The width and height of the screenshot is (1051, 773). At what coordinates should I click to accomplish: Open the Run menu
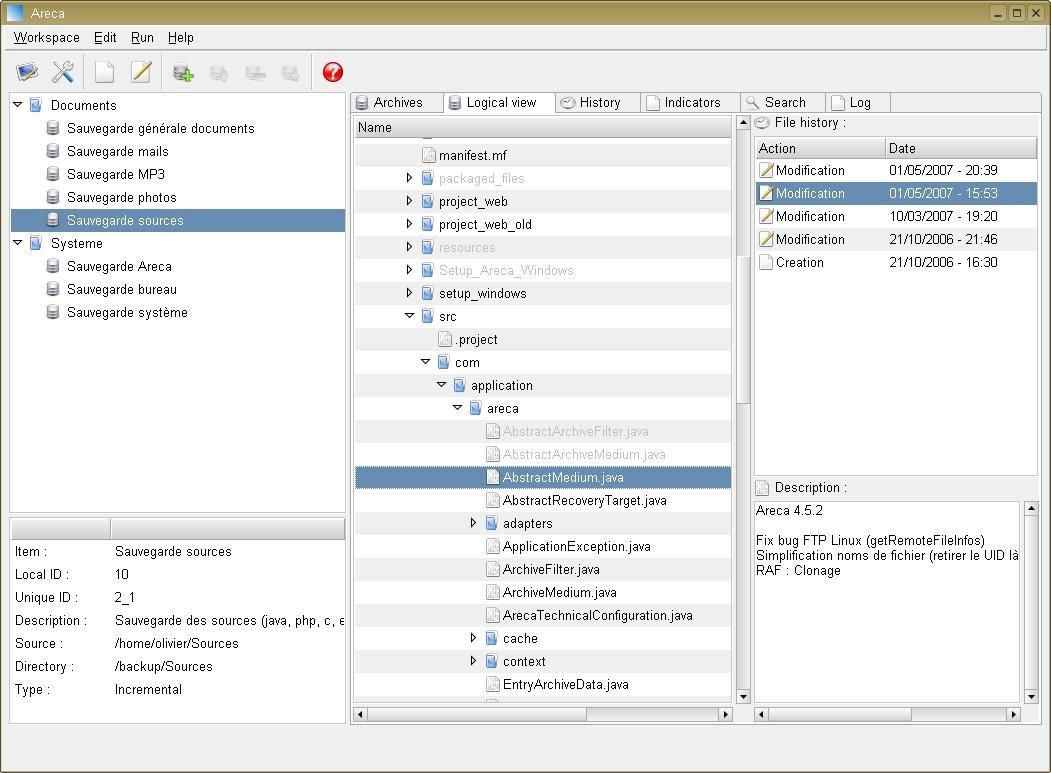pyautogui.click(x=142, y=37)
